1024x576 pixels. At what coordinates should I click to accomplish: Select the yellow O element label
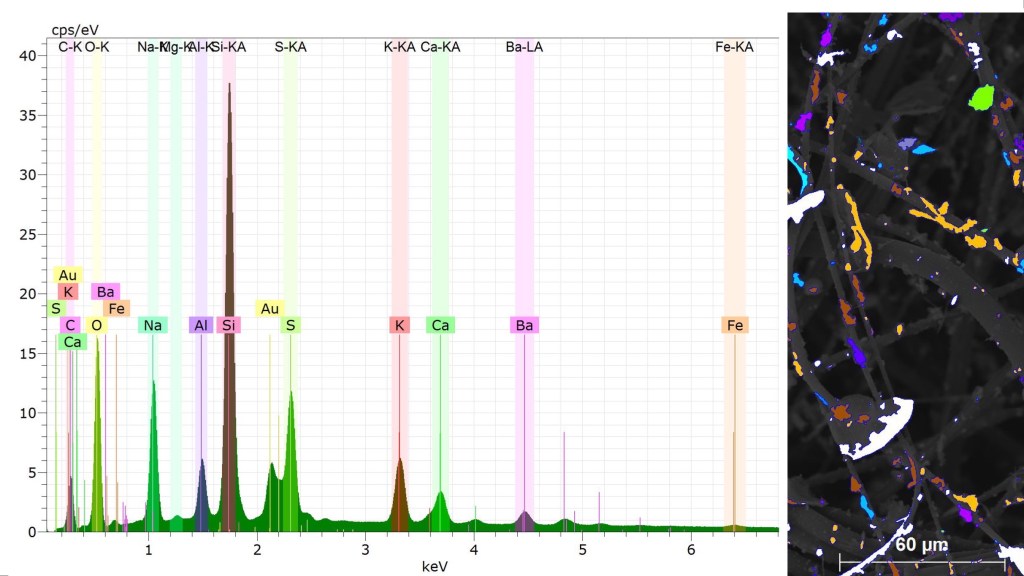pyautogui.click(x=96, y=325)
